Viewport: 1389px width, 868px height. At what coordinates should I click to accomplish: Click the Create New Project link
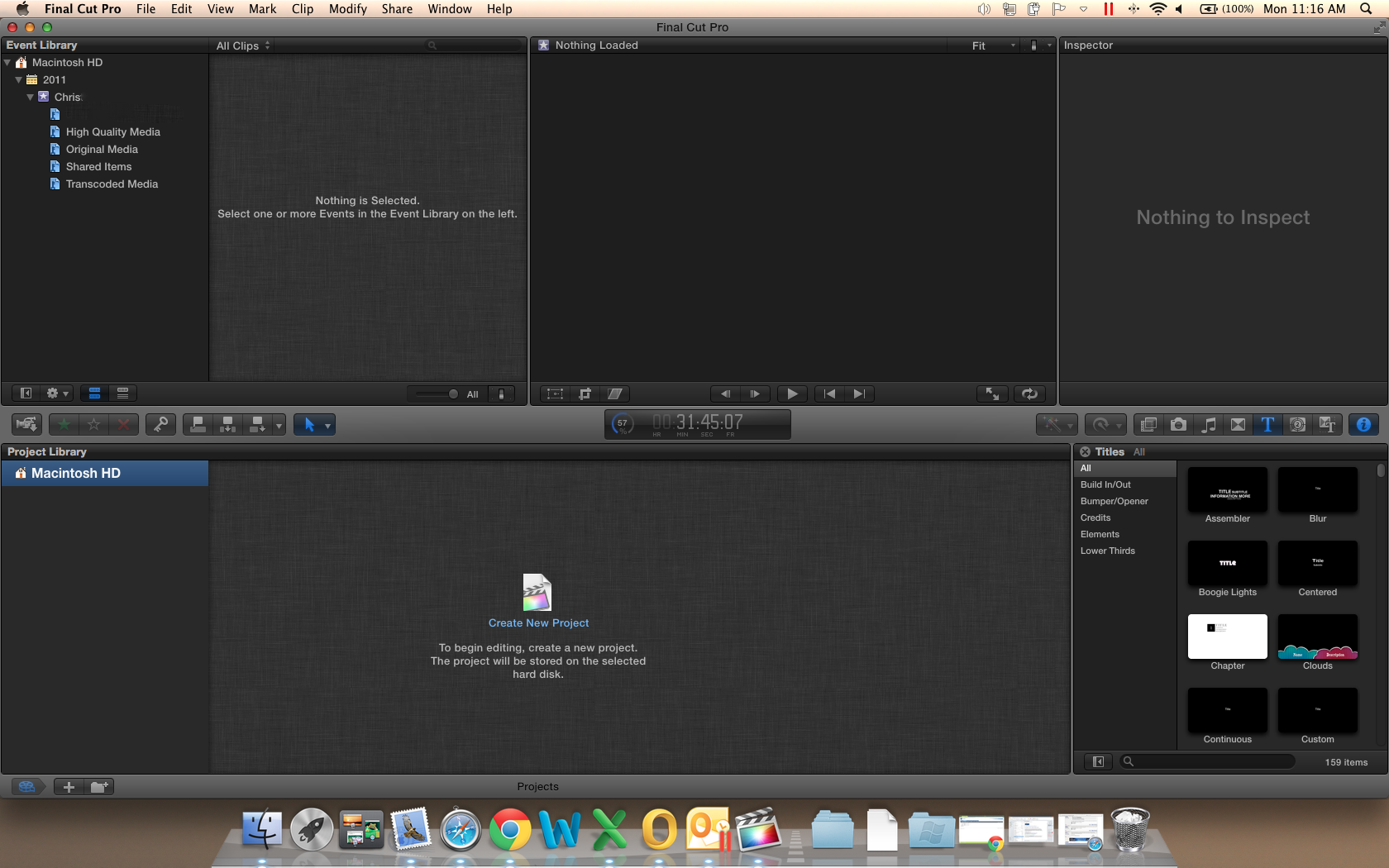pyautogui.click(x=538, y=622)
